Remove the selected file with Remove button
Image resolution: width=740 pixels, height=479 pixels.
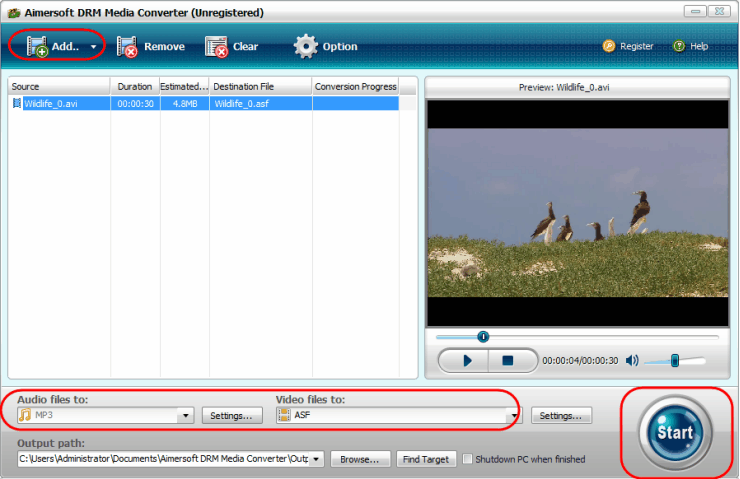point(151,47)
